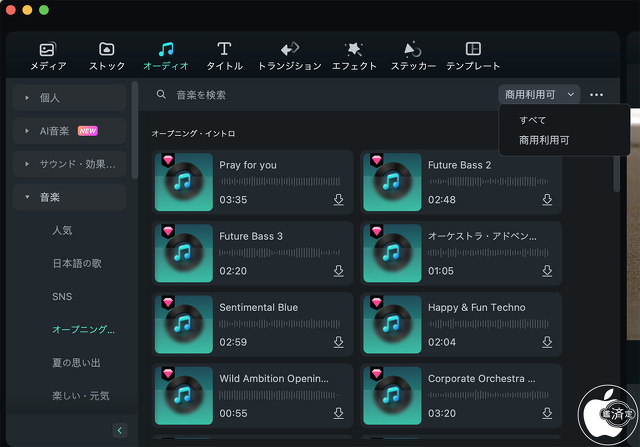Image resolution: width=640 pixels, height=447 pixels.
Task: Preview the Future Bass 2 thumbnail
Action: click(392, 182)
